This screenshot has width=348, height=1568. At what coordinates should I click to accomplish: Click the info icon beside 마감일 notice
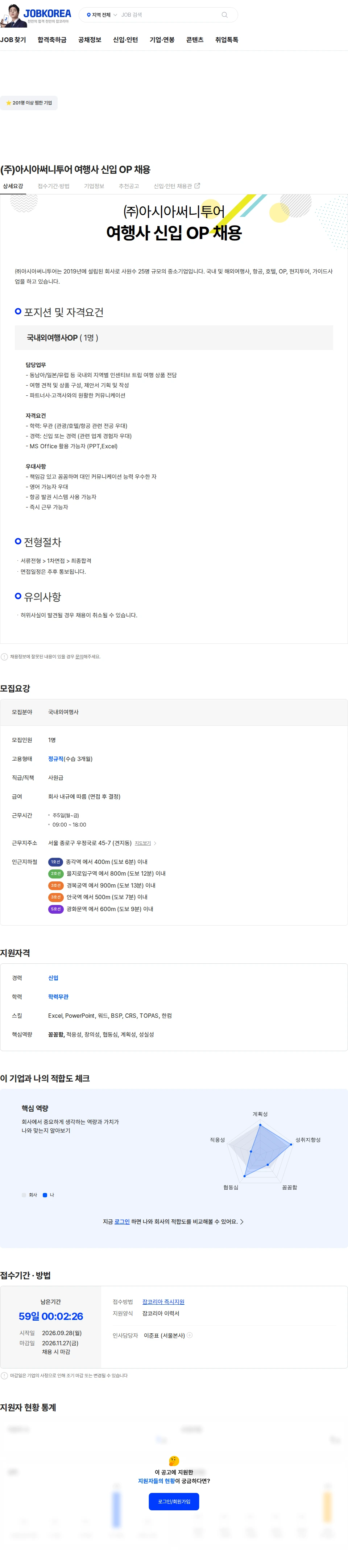point(4,1376)
